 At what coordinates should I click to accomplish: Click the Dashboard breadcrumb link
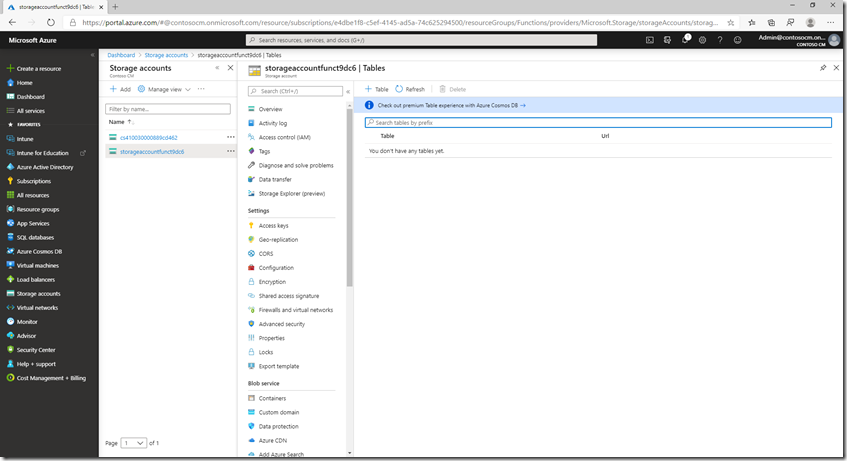tap(121, 55)
